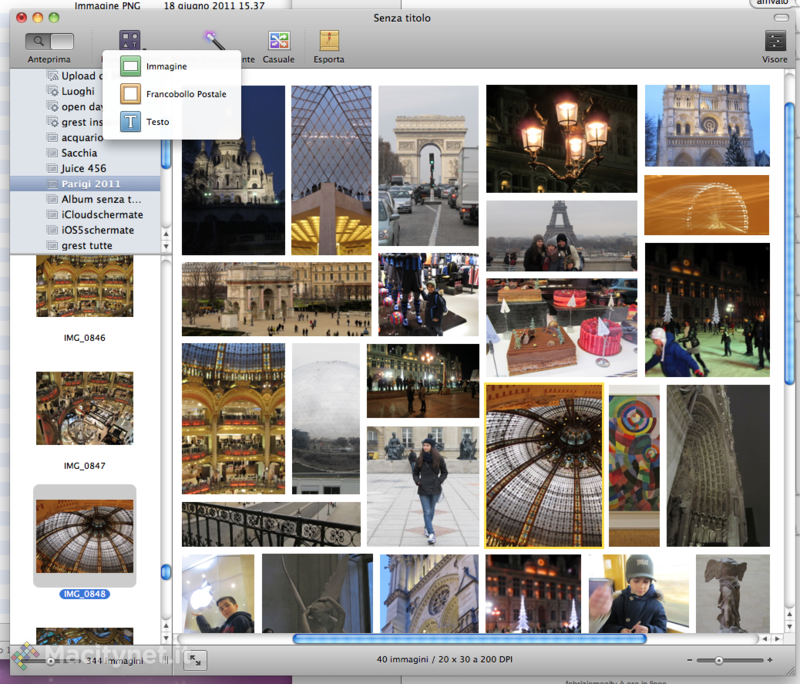Click the fullscreen arrows button at bottom
The height and width of the screenshot is (684, 800).
point(196,660)
